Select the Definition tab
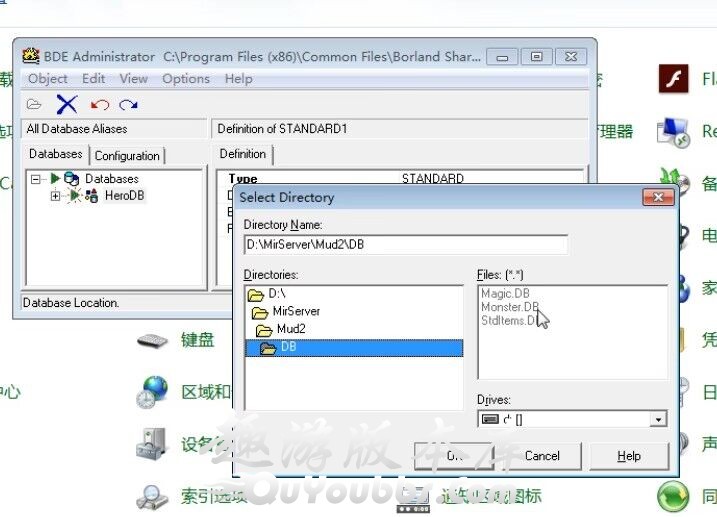 pyautogui.click(x=243, y=154)
